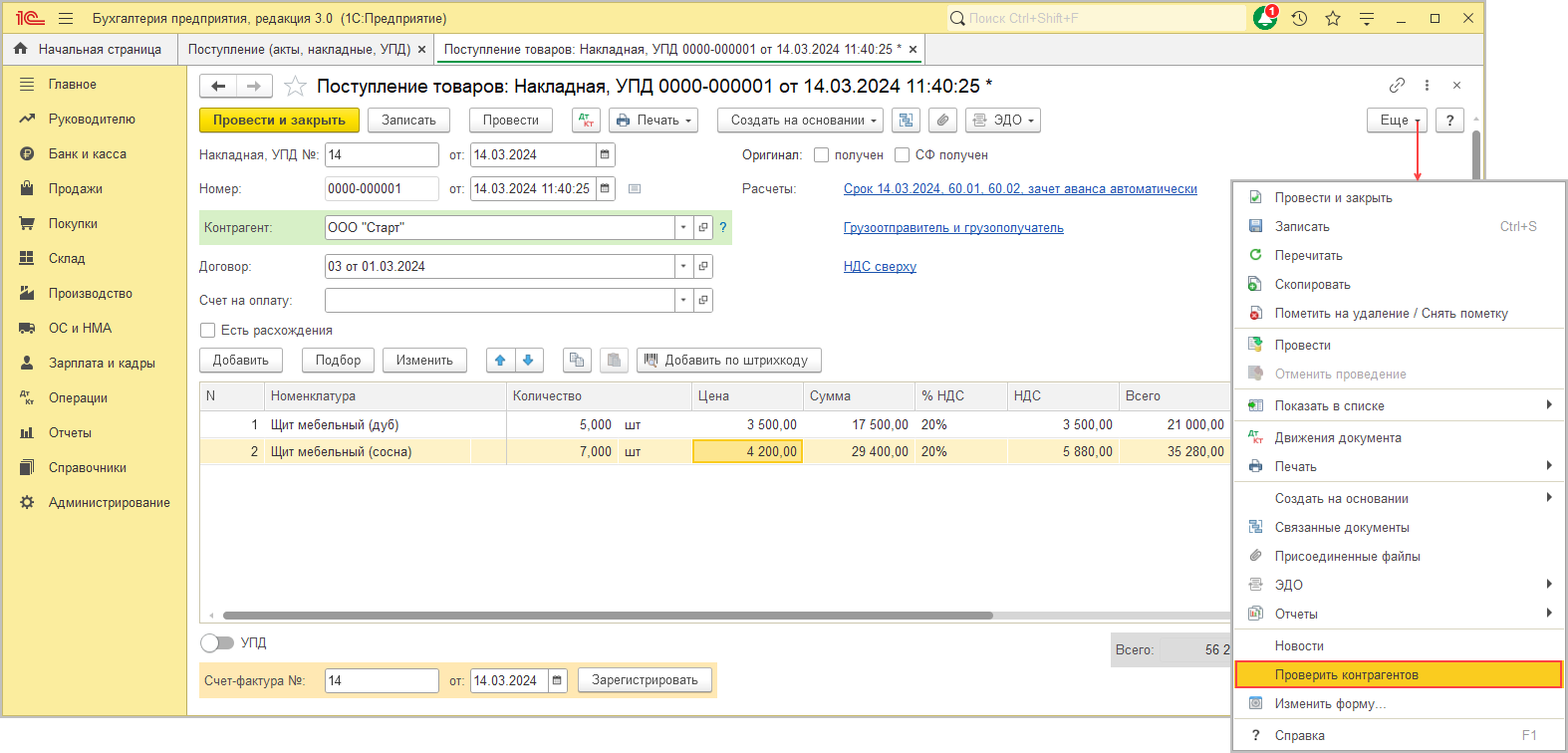The image size is (1568, 753).
Task: Open related documents structure icon
Action: 906,121
